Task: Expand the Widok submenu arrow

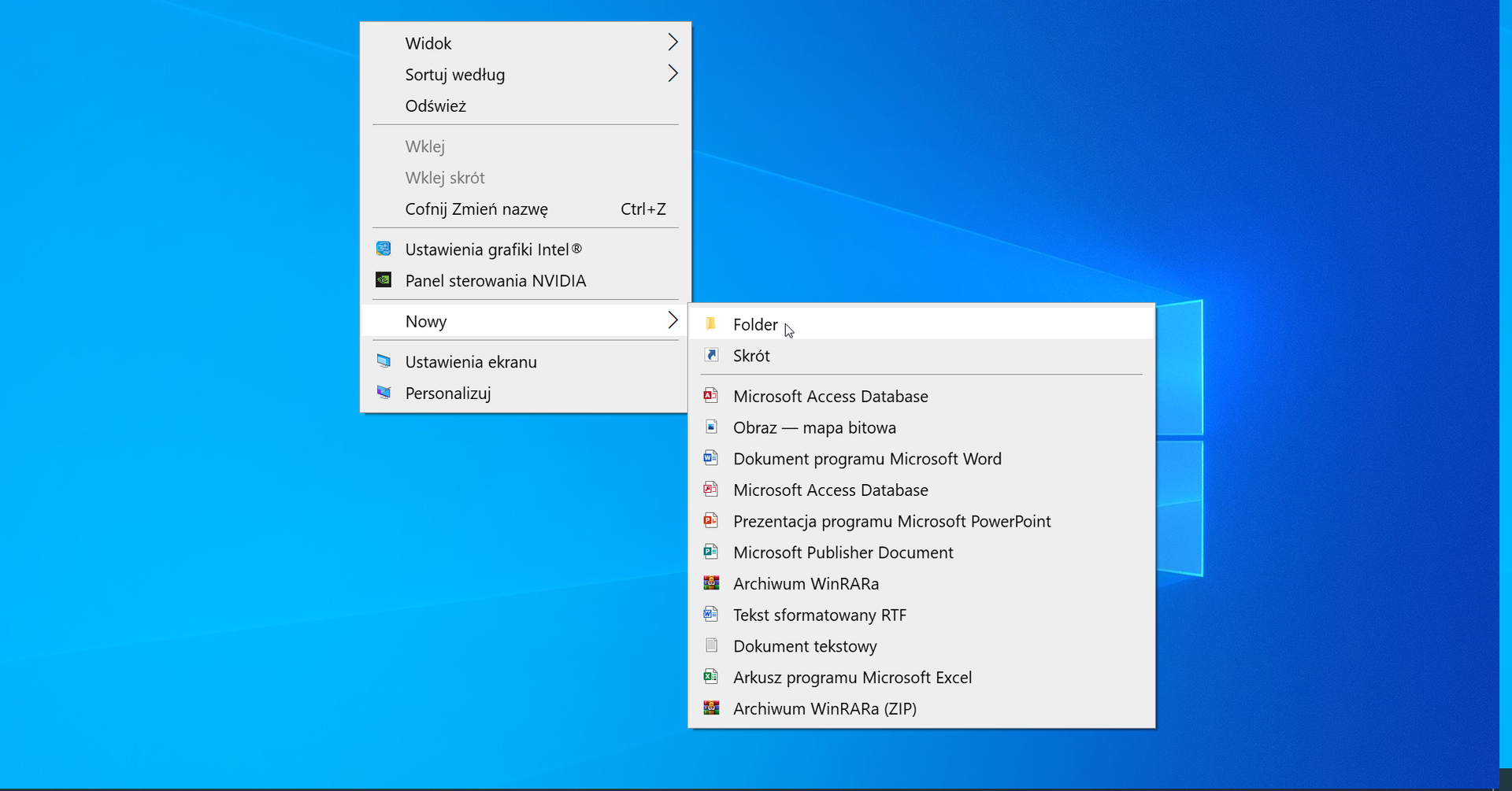Action: click(x=672, y=43)
